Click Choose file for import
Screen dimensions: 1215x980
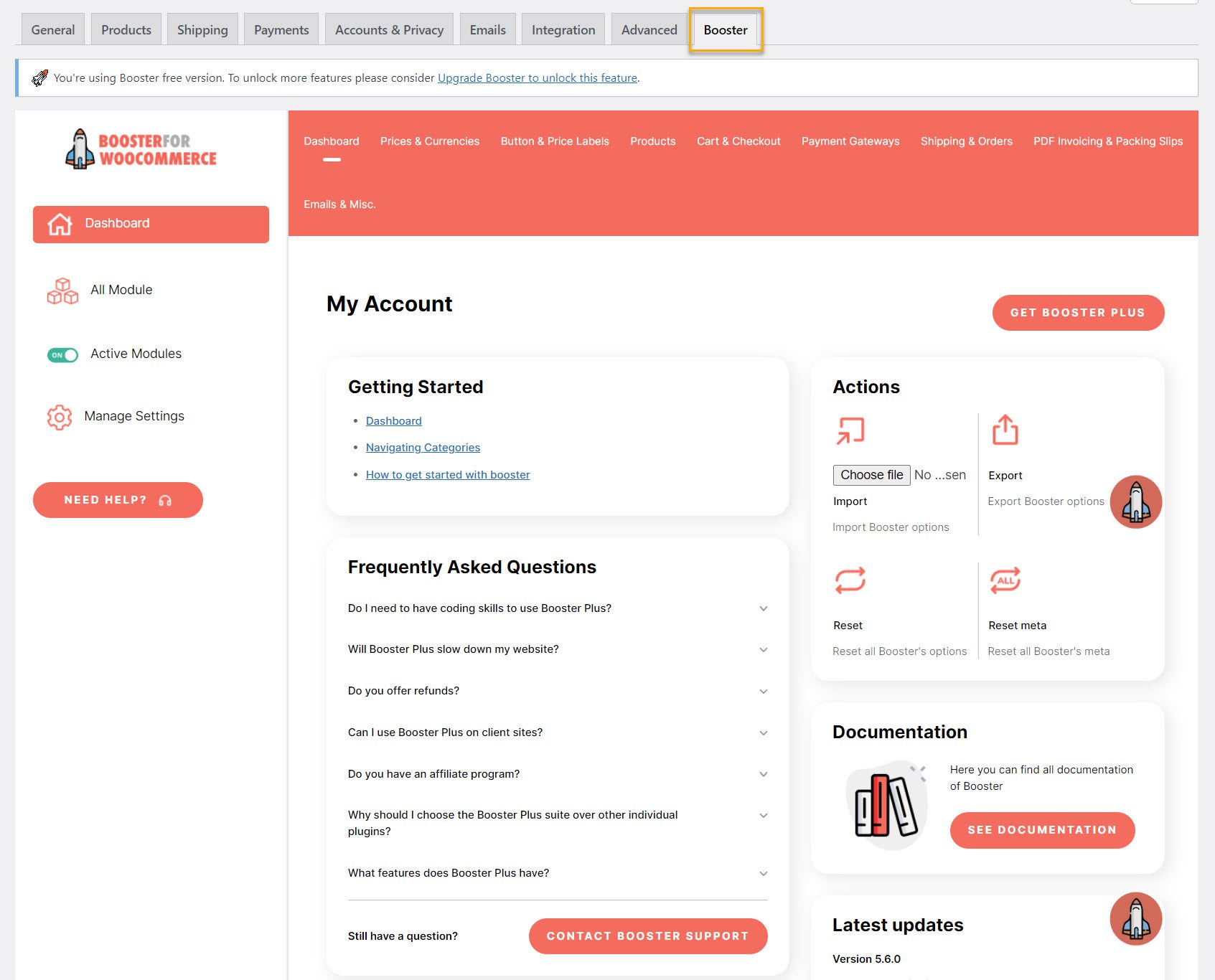click(871, 475)
